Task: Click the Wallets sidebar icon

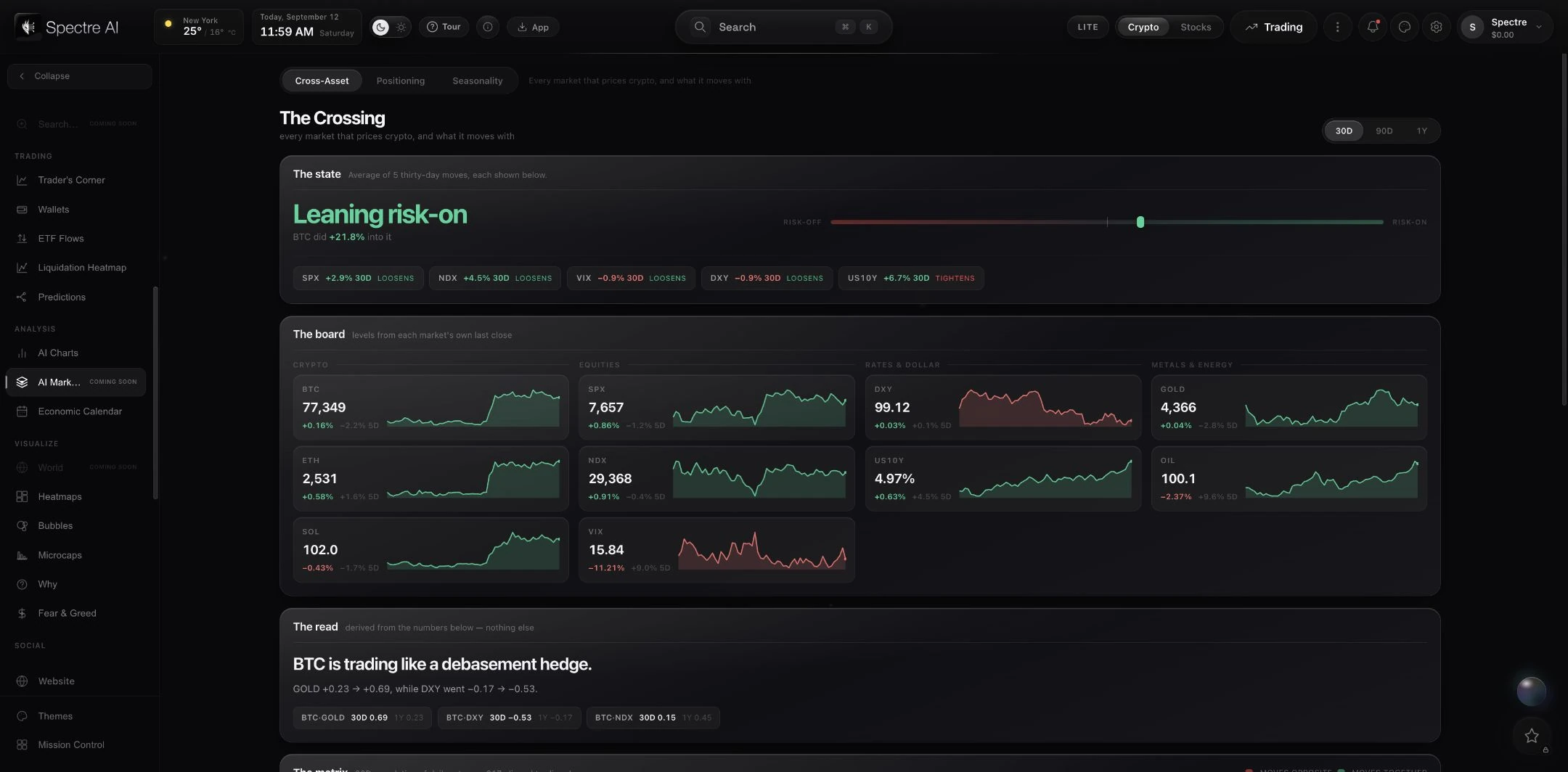Action: click(x=22, y=209)
